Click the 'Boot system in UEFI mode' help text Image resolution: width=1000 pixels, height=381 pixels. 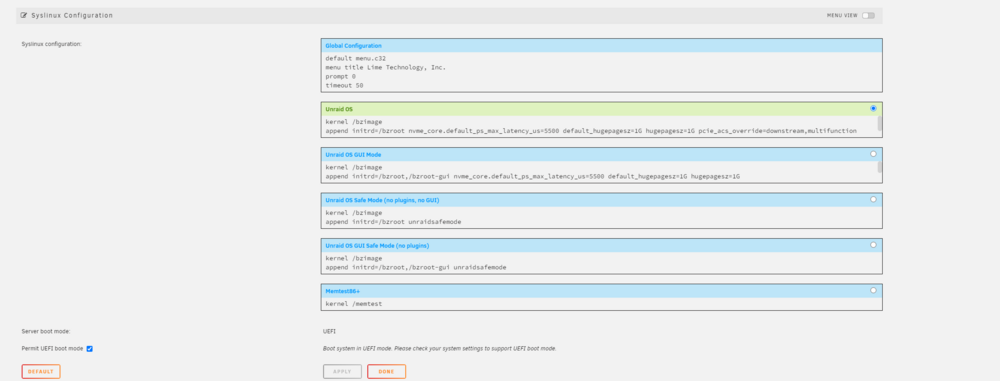click(439, 348)
